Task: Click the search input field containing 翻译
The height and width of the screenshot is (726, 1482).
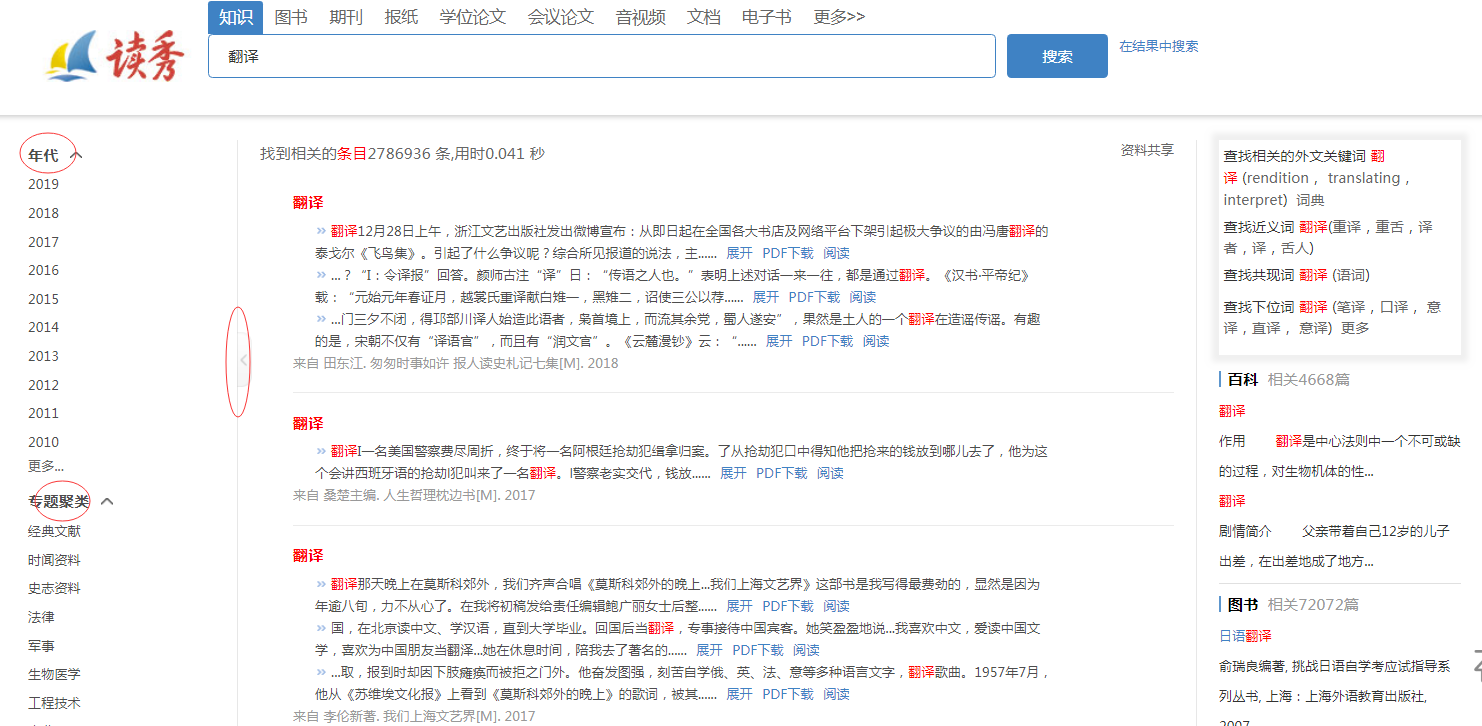Action: tap(601, 56)
